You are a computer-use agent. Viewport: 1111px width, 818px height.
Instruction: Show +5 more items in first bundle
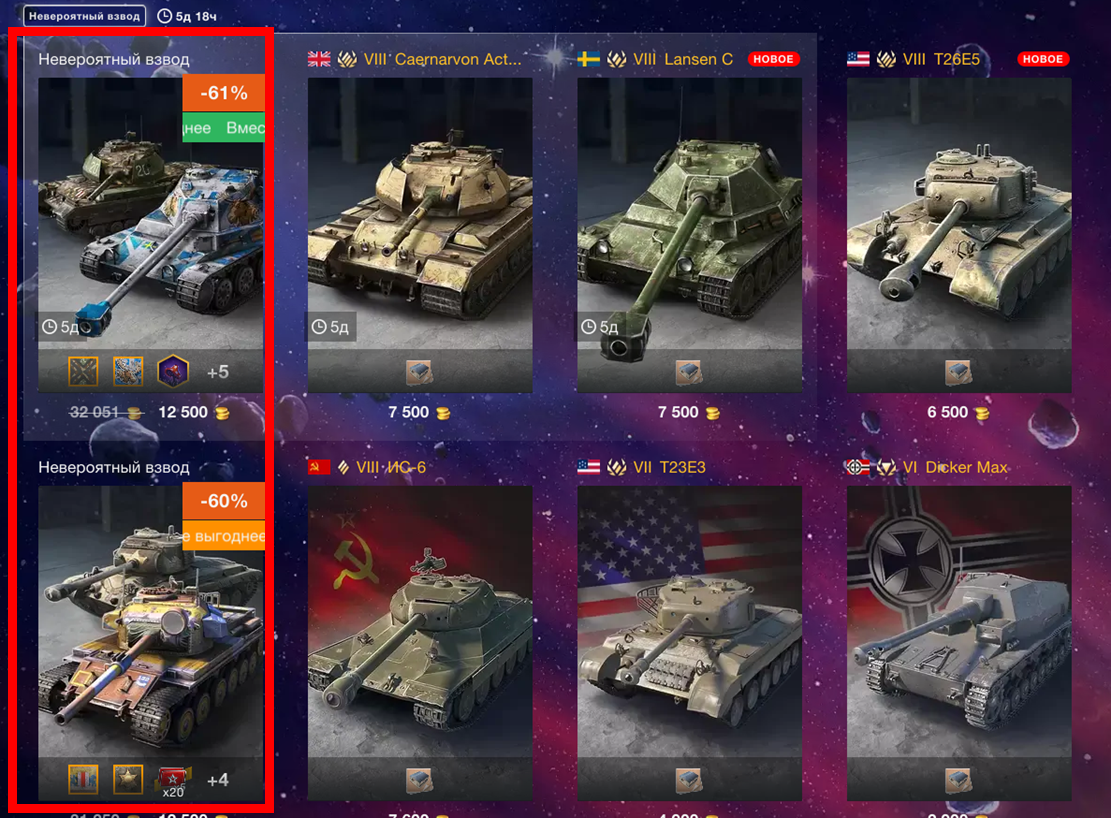(x=218, y=372)
